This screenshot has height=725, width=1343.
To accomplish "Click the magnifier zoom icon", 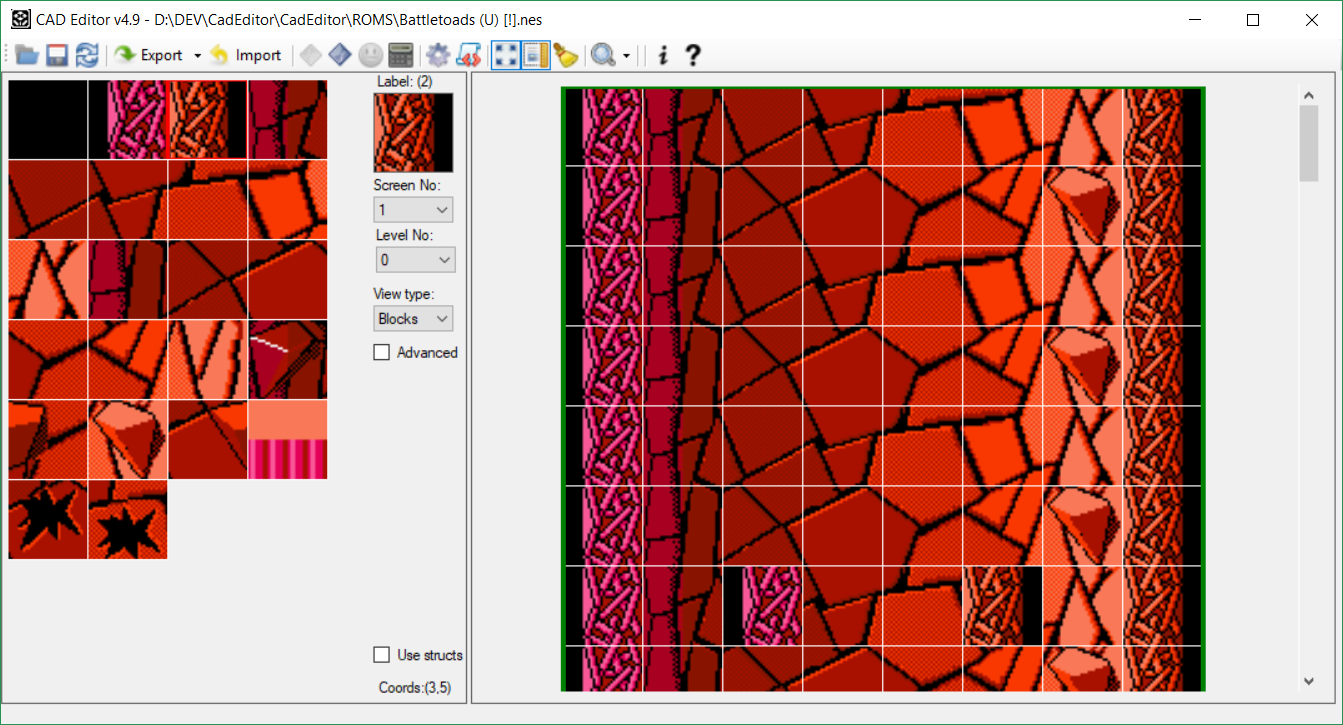I will (x=603, y=55).
